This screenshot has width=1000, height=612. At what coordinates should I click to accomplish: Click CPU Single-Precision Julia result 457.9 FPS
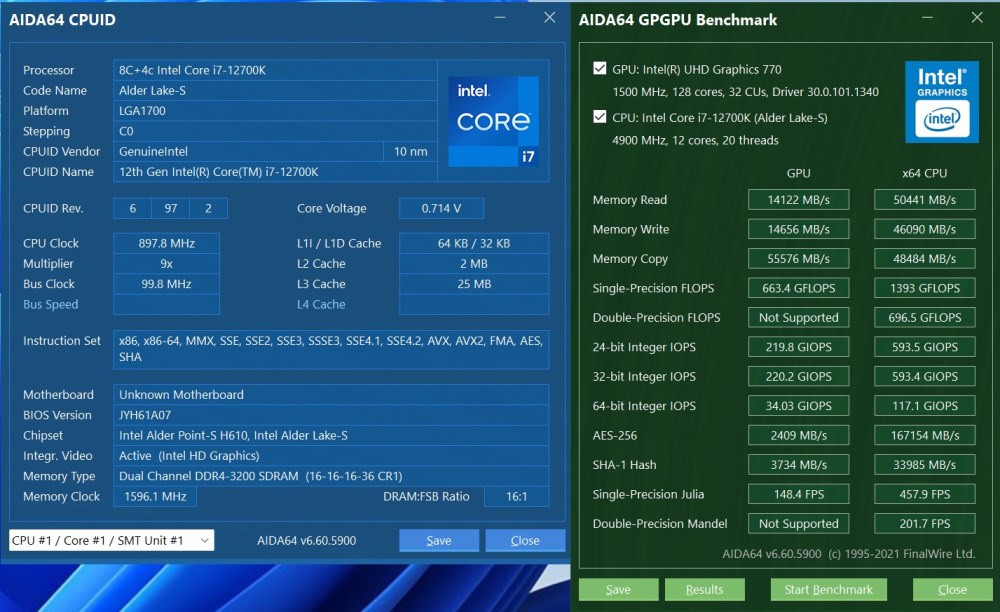pos(925,494)
